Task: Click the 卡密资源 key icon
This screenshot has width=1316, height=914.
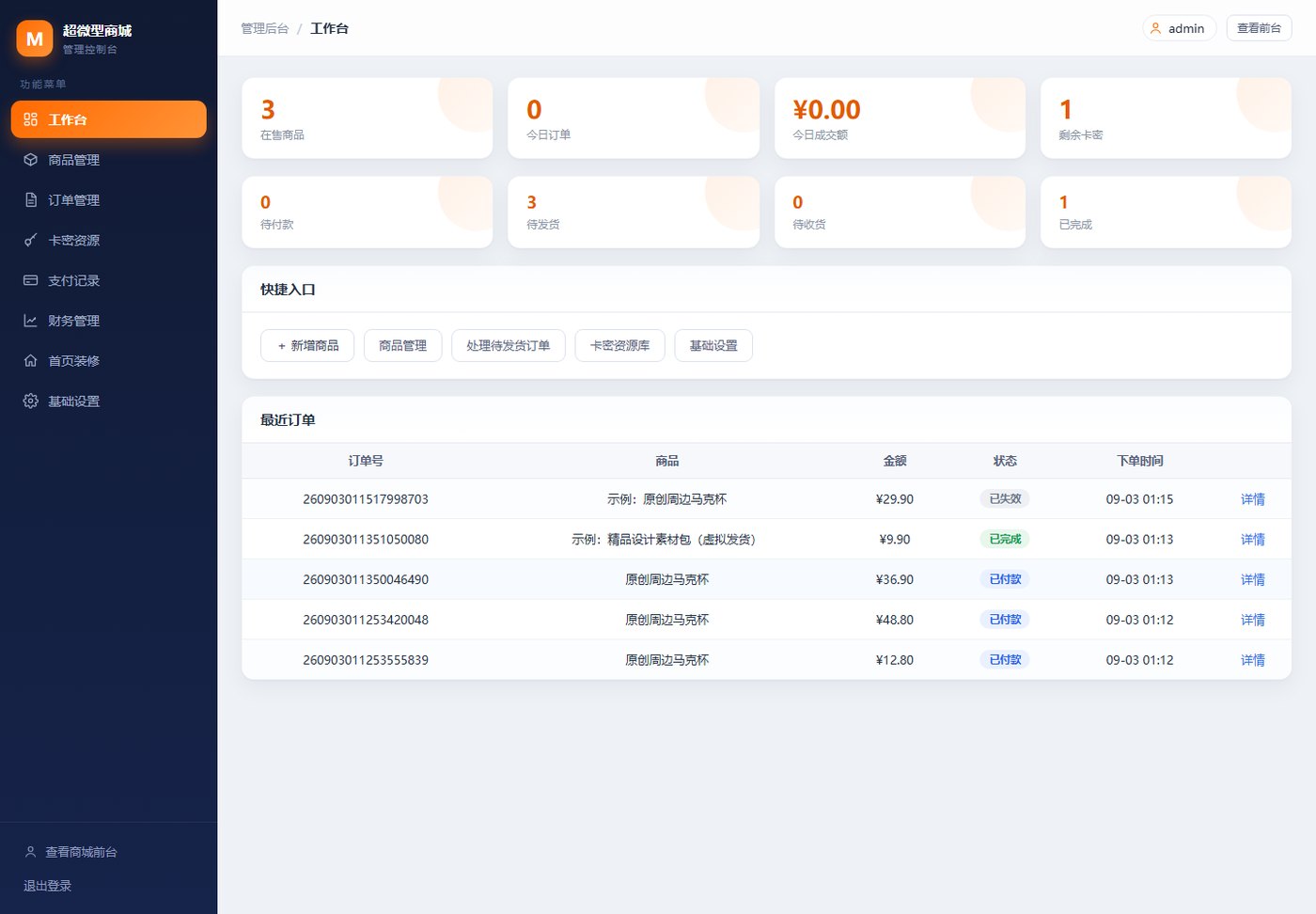Action: [31, 241]
